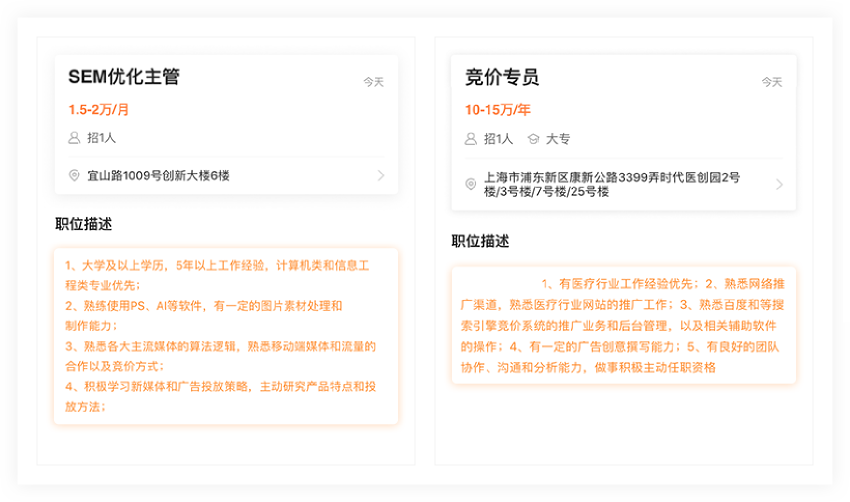The width and height of the screenshot is (850, 502).
Task: Click description line 积极学习新媒体和广告投放策略
Action: [220, 397]
